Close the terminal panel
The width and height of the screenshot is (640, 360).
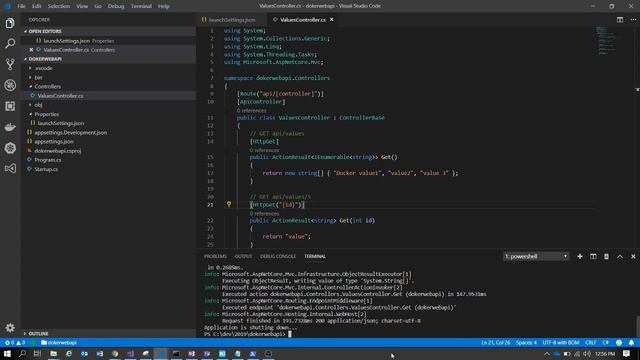point(633,256)
